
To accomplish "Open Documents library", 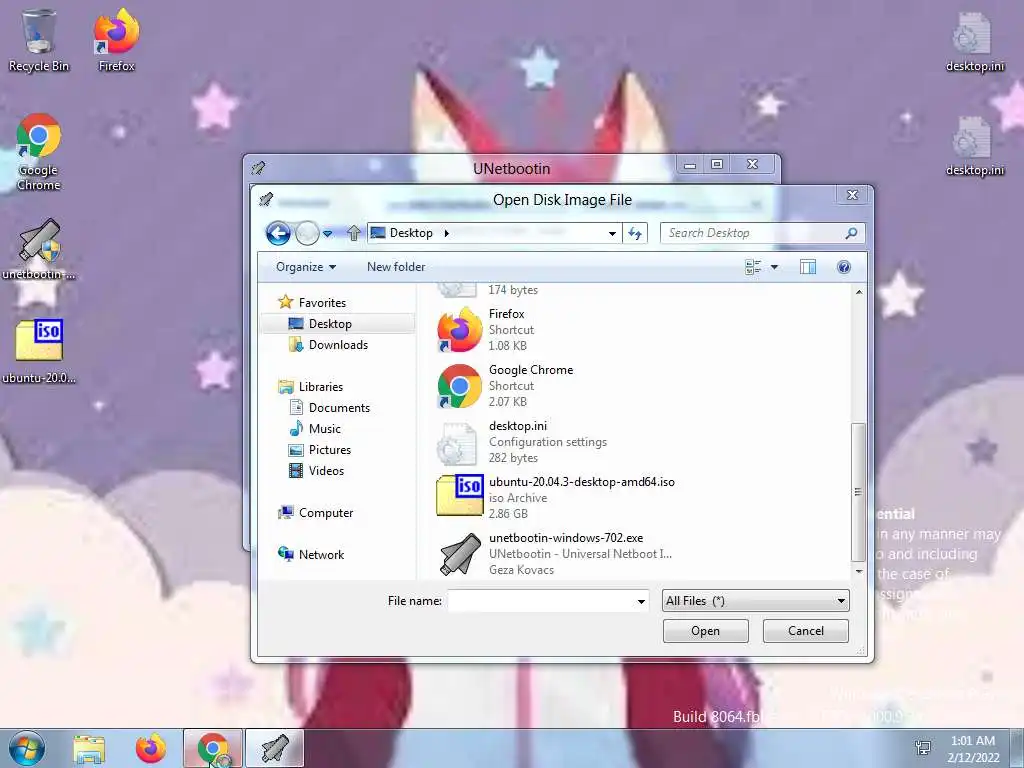I will point(339,408).
